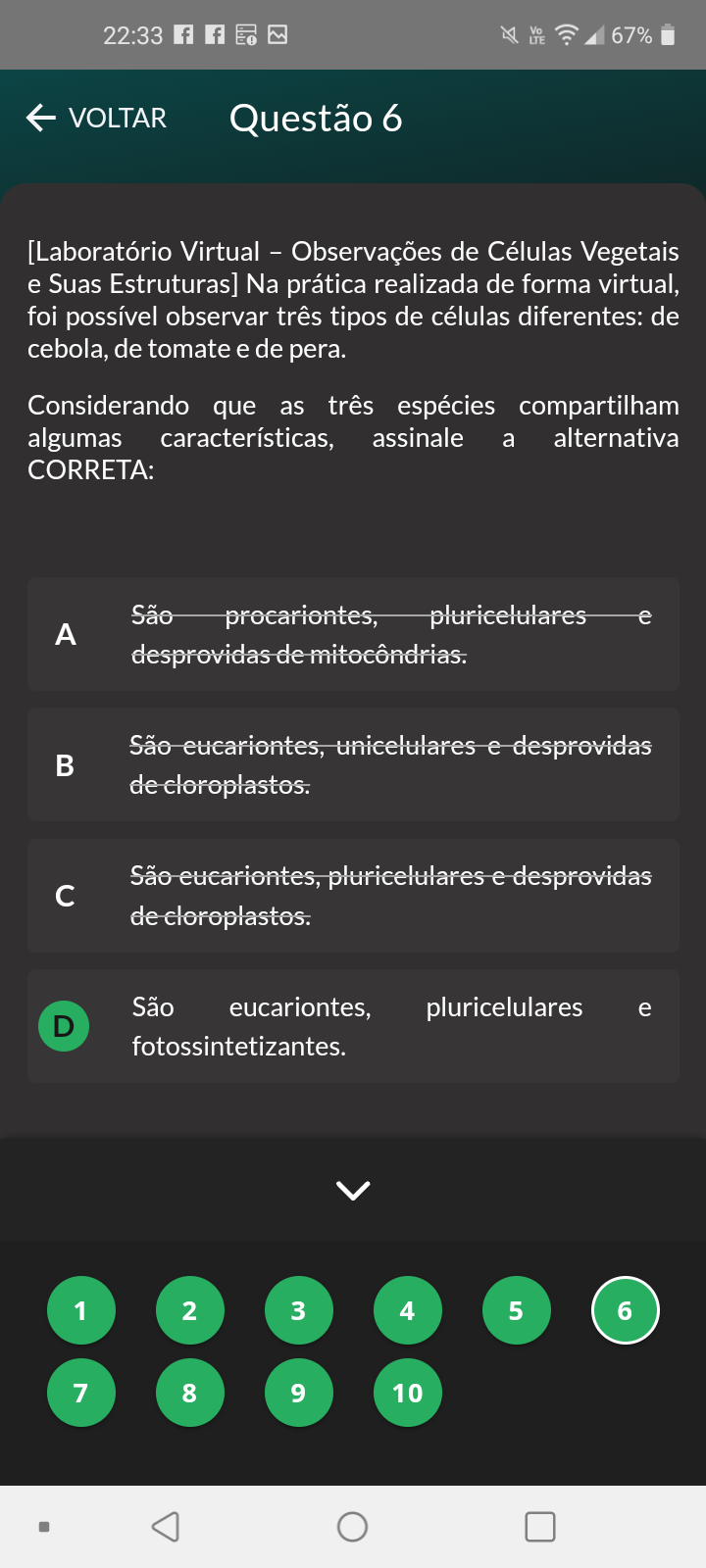Tap the muted sound icon in status bar

509,35
